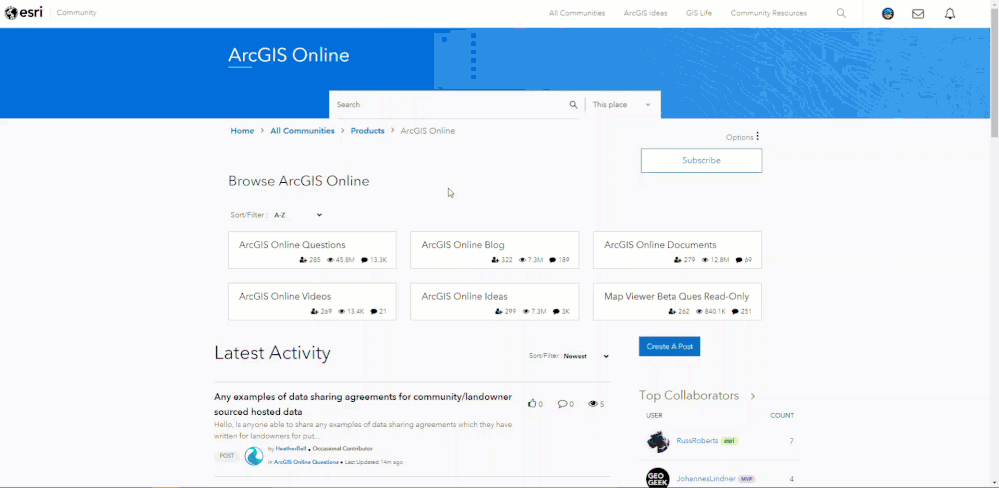Viewport: 999px width, 488px height.
Task: Click thumbs-up icon on data sharing post
Action: tap(532, 403)
